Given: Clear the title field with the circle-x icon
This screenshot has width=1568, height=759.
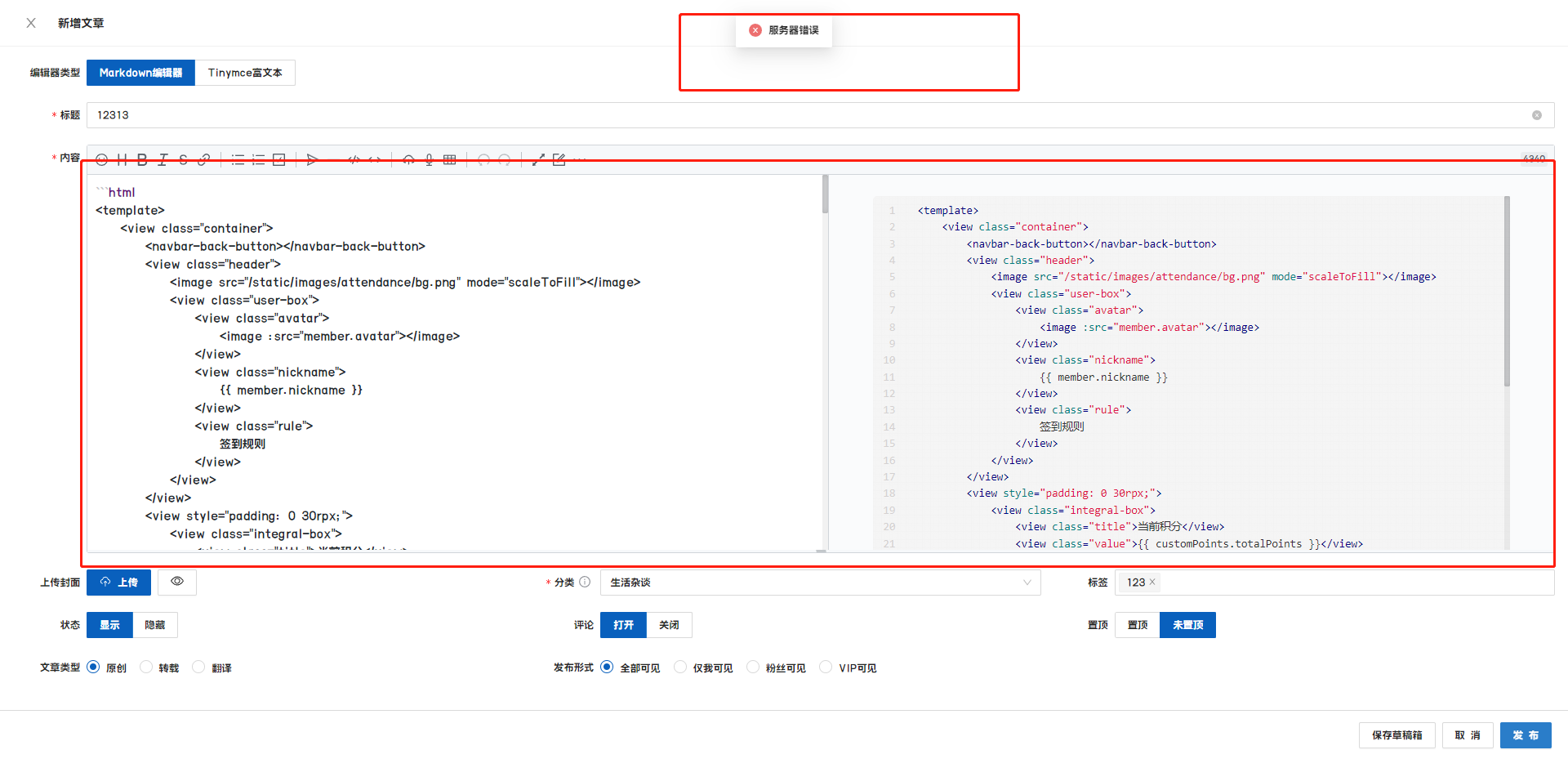Looking at the screenshot, I should 1537,115.
